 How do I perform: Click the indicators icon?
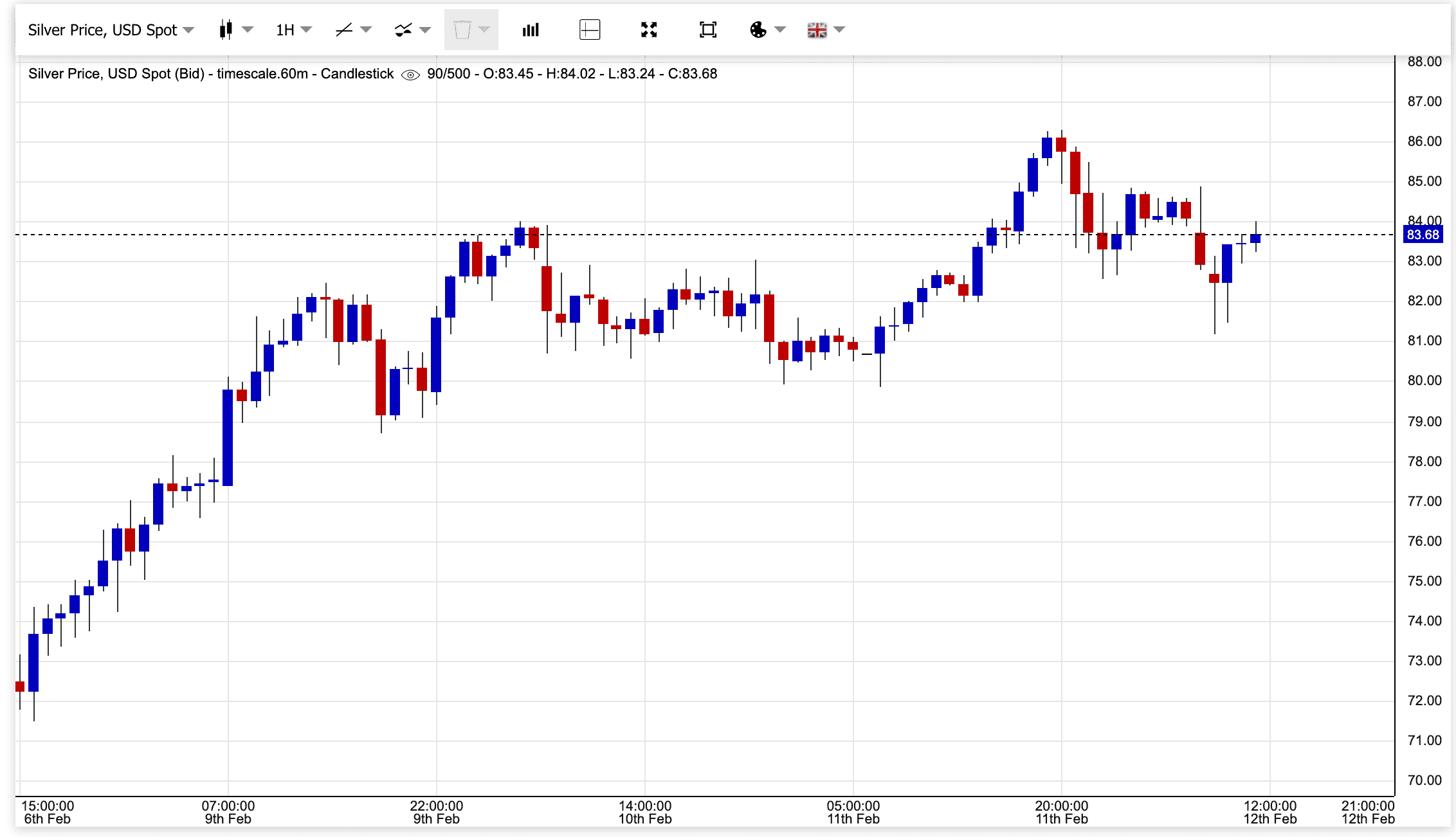click(404, 30)
